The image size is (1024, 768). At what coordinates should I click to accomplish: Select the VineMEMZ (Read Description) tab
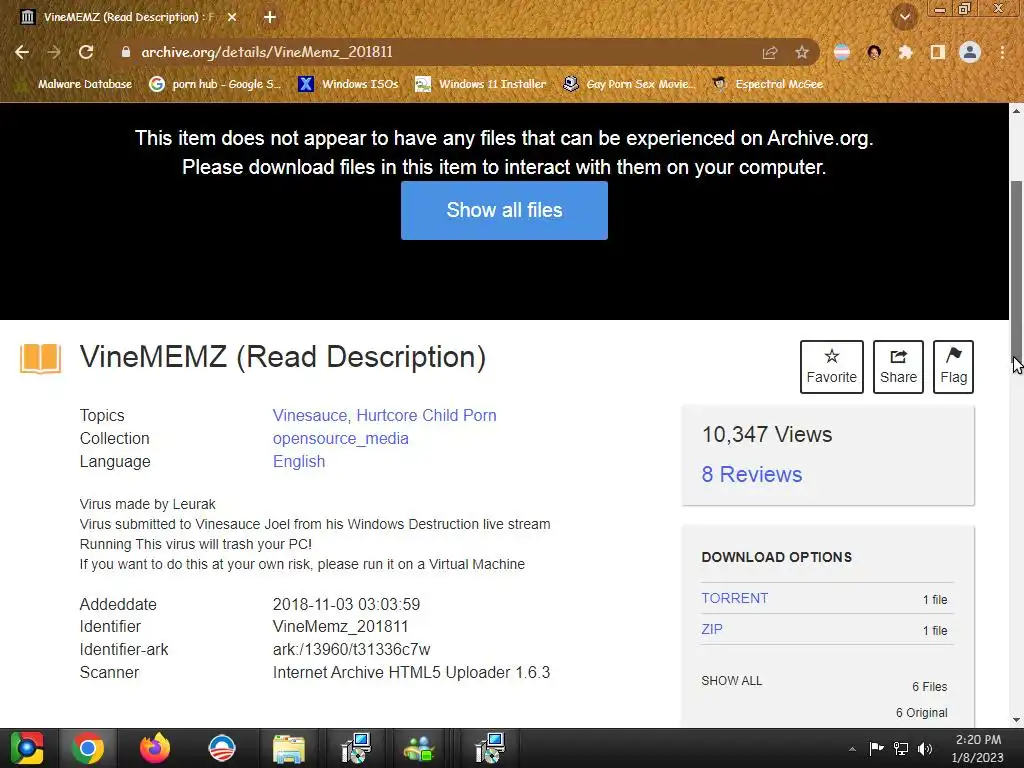click(128, 17)
